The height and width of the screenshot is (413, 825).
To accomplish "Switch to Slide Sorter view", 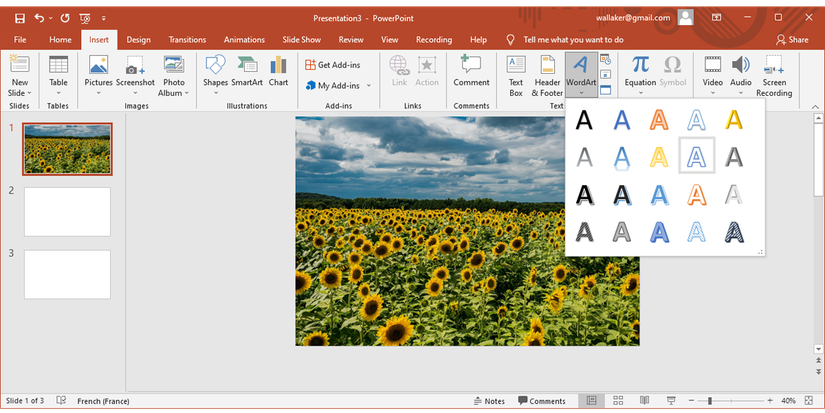I will click(620, 401).
